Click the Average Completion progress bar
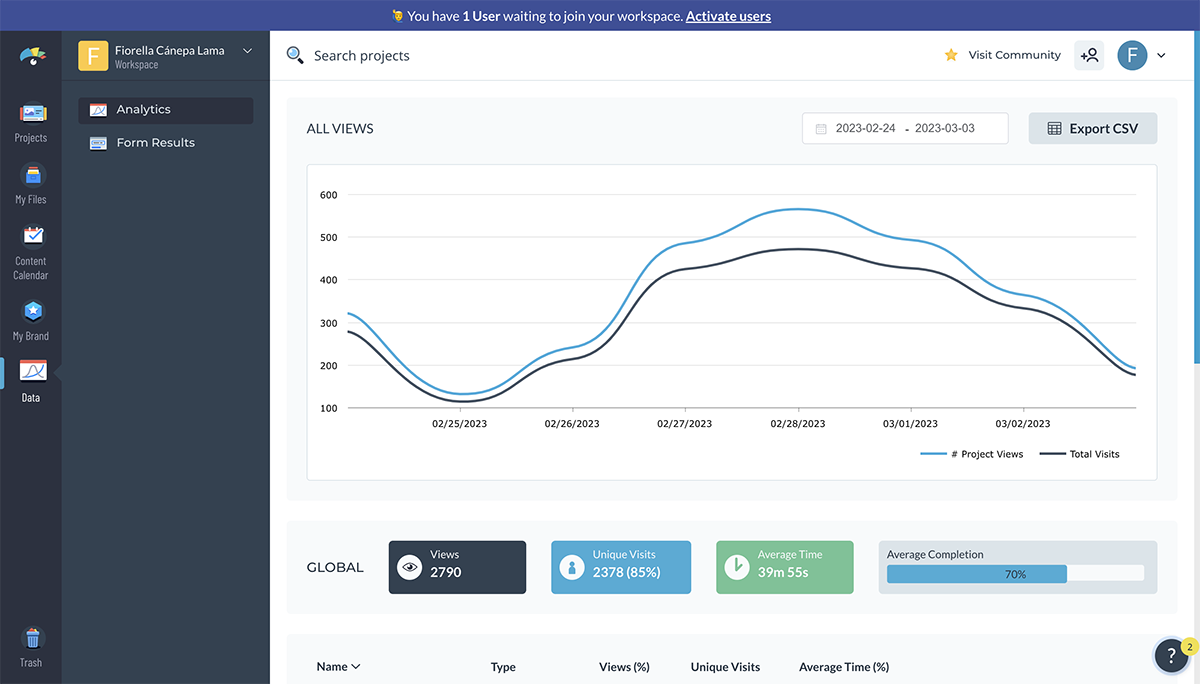 tap(1015, 574)
